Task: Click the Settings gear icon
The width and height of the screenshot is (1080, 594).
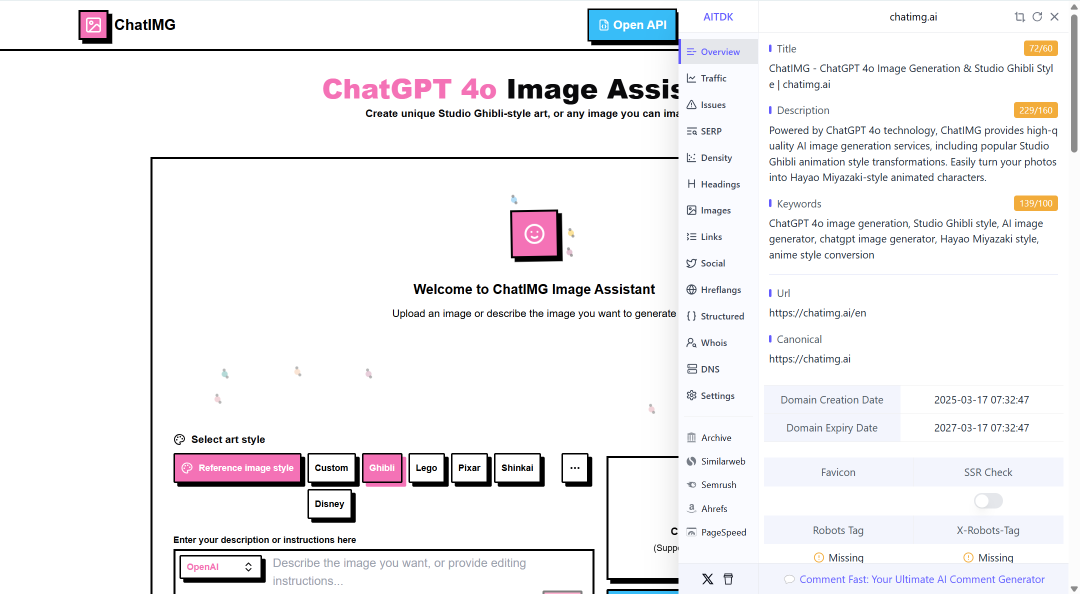Action: (692, 396)
